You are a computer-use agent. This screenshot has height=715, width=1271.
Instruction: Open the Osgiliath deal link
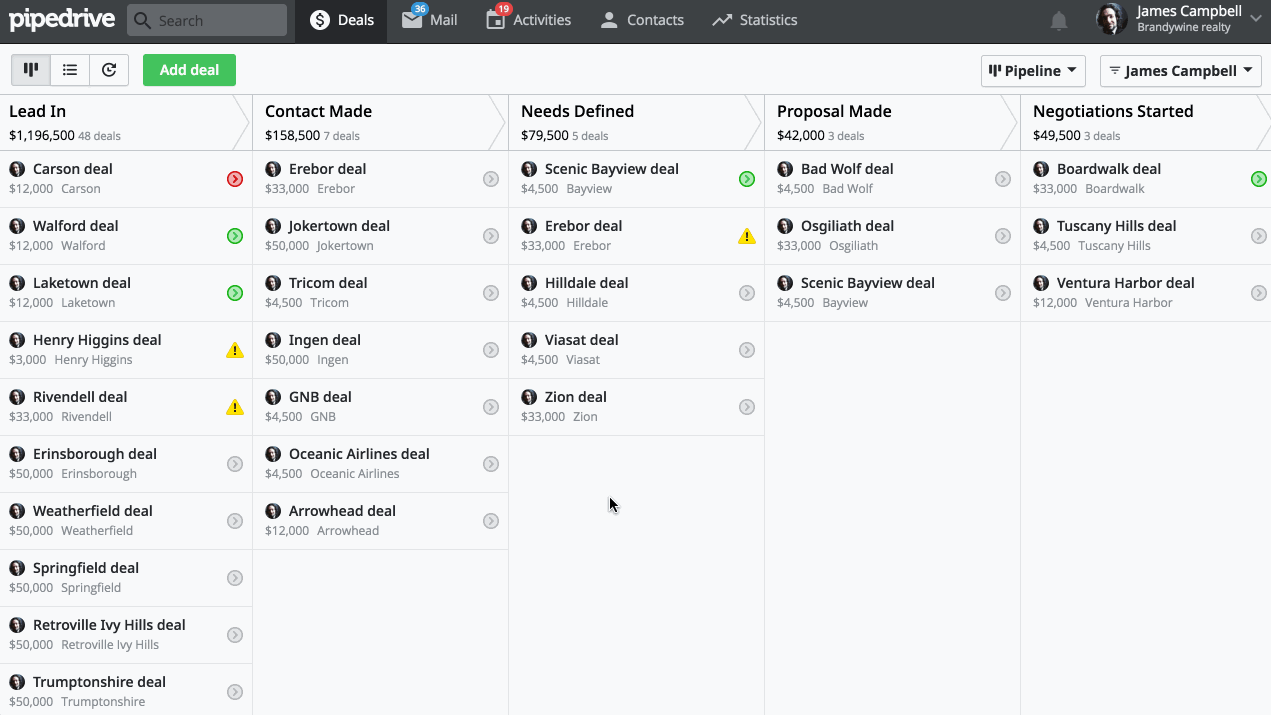(x=847, y=226)
